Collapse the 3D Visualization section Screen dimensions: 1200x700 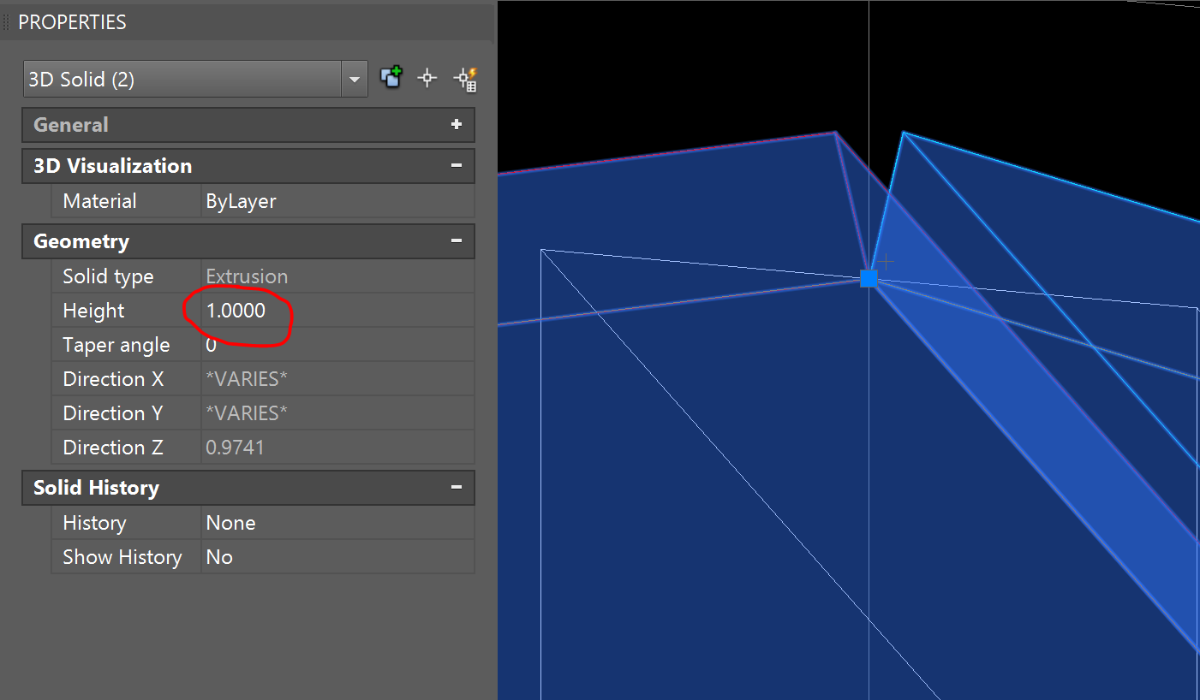456,166
